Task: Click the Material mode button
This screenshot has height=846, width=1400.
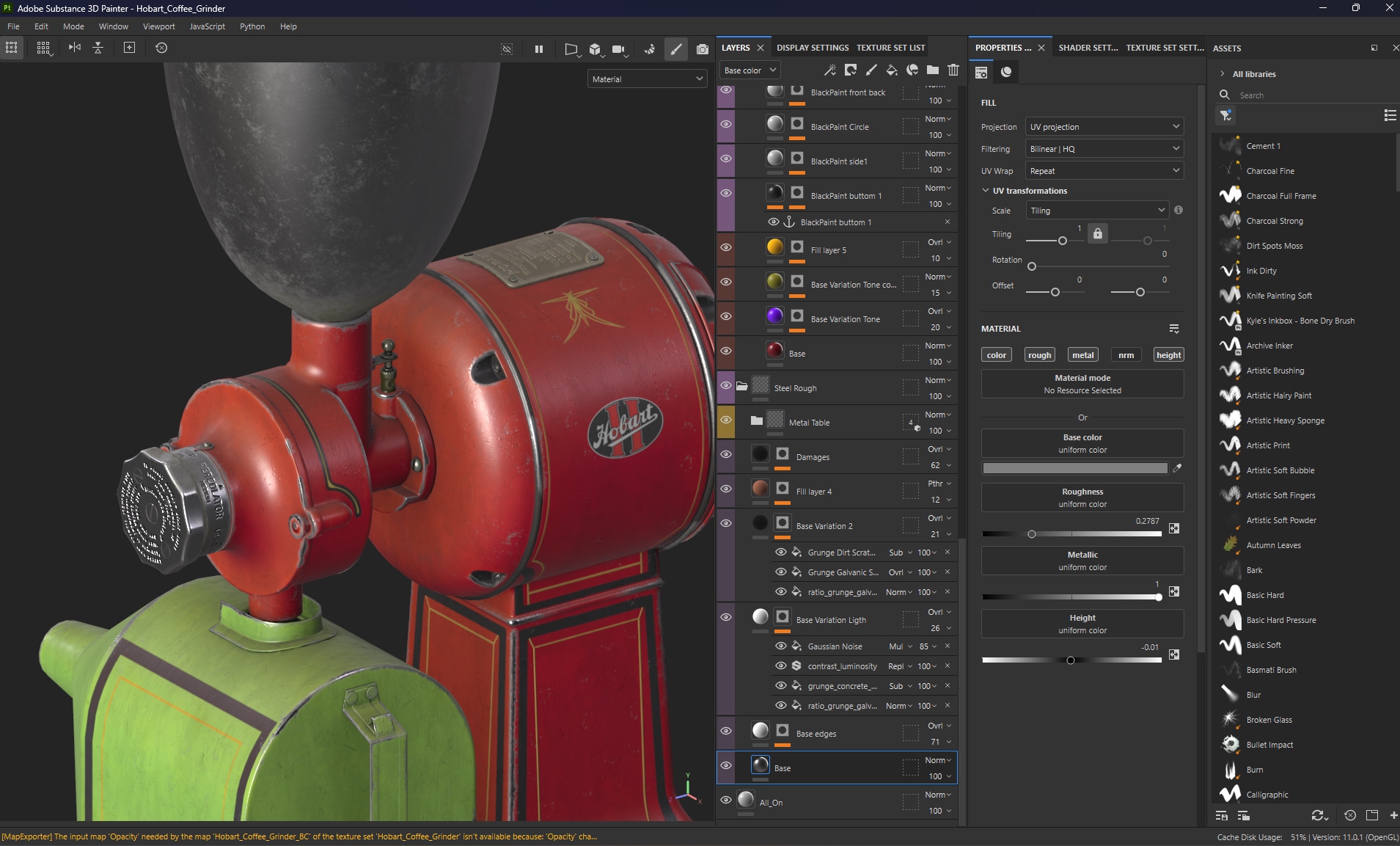Action: [1082, 384]
